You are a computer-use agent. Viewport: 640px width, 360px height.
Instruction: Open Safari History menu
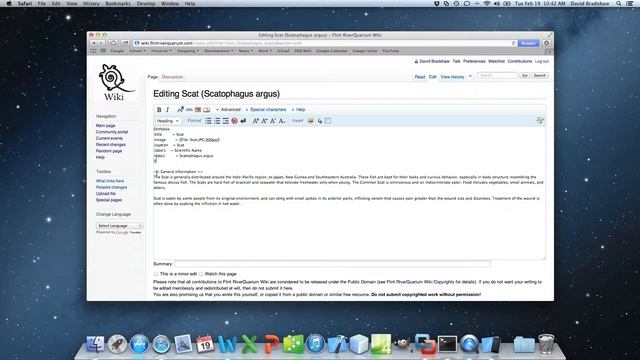coord(91,3)
